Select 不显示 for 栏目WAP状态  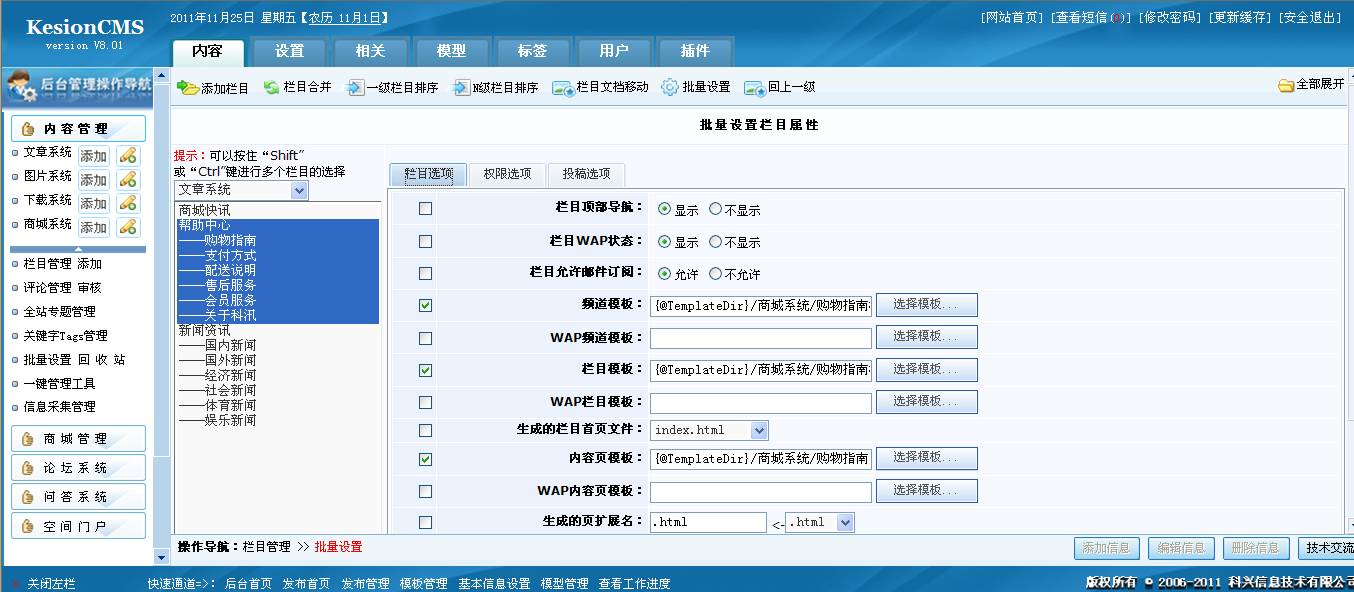click(715, 242)
